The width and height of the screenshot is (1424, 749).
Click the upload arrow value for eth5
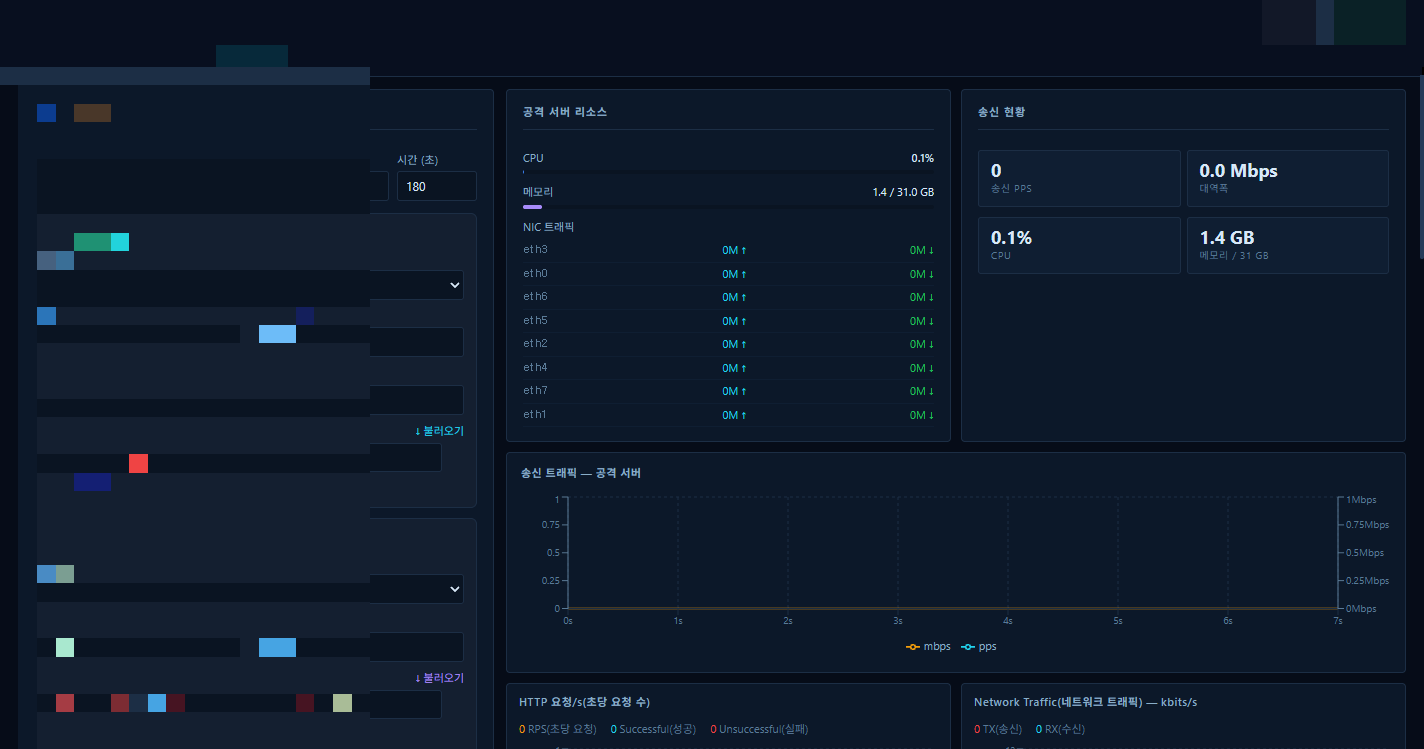click(735, 321)
